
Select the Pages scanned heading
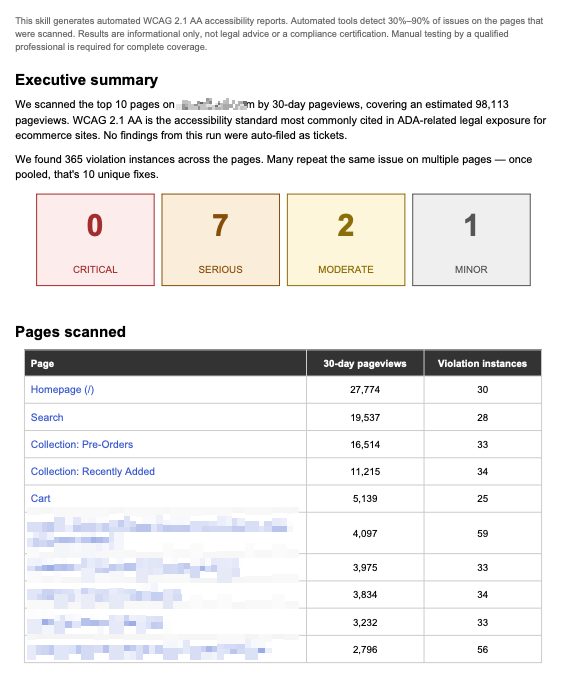tap(70, 331)
